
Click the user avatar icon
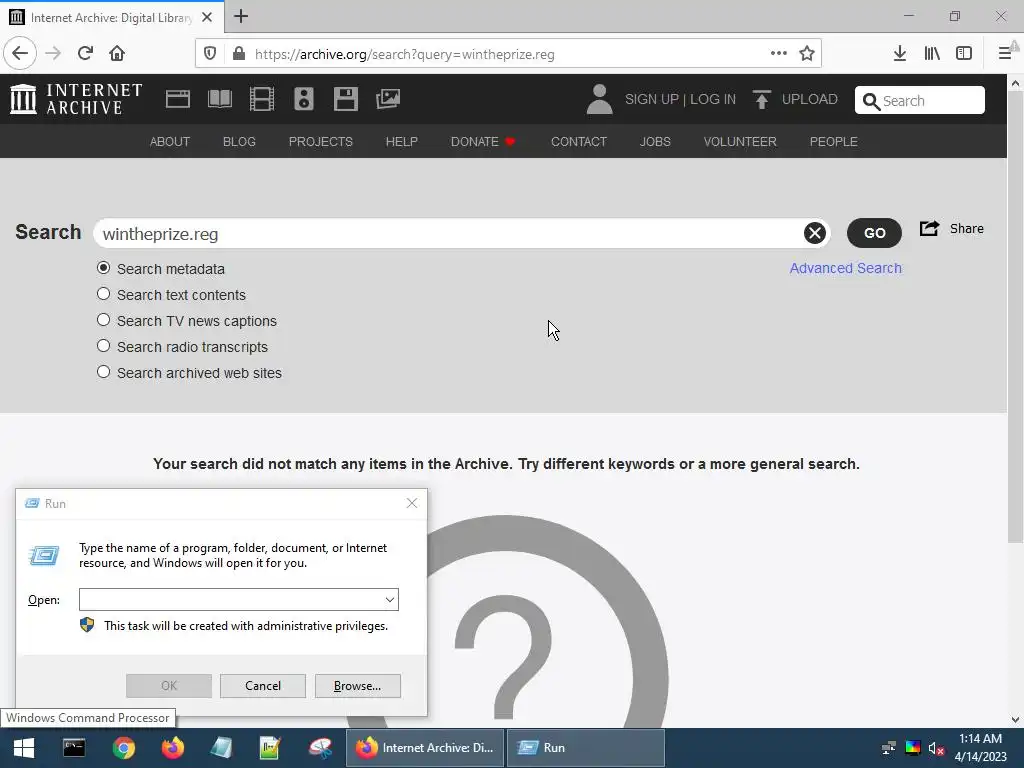point(599,99)
